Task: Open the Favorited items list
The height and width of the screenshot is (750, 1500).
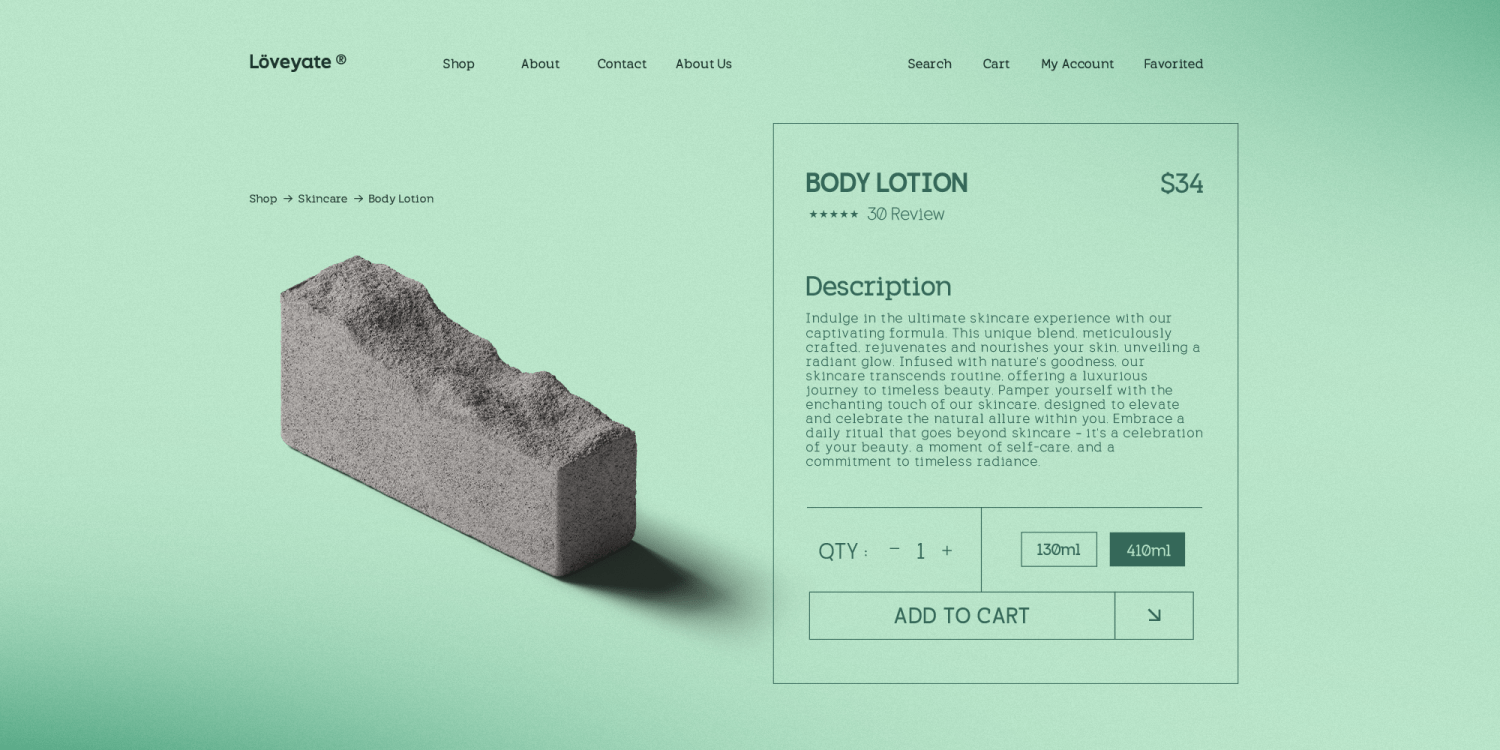Action: click(x=1173, y=64)
